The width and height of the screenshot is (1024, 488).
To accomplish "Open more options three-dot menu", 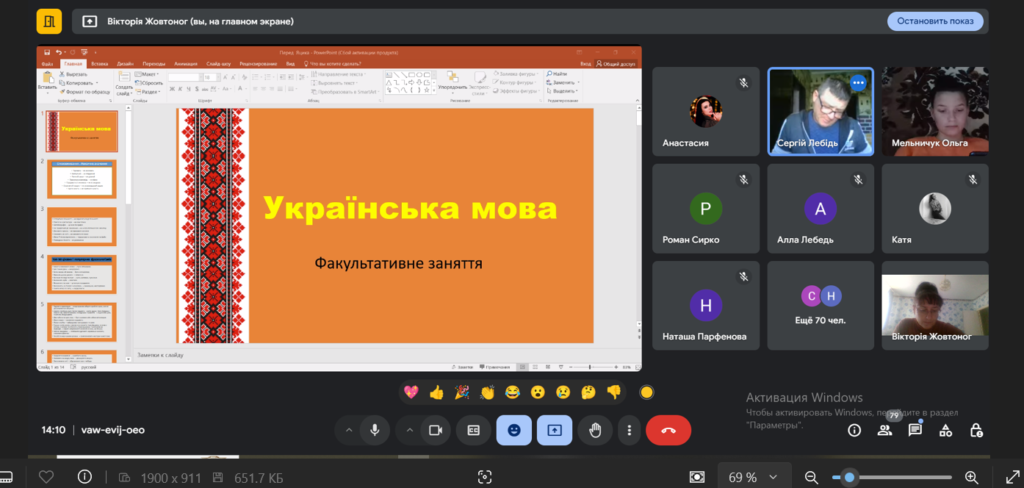I will 629,430.
